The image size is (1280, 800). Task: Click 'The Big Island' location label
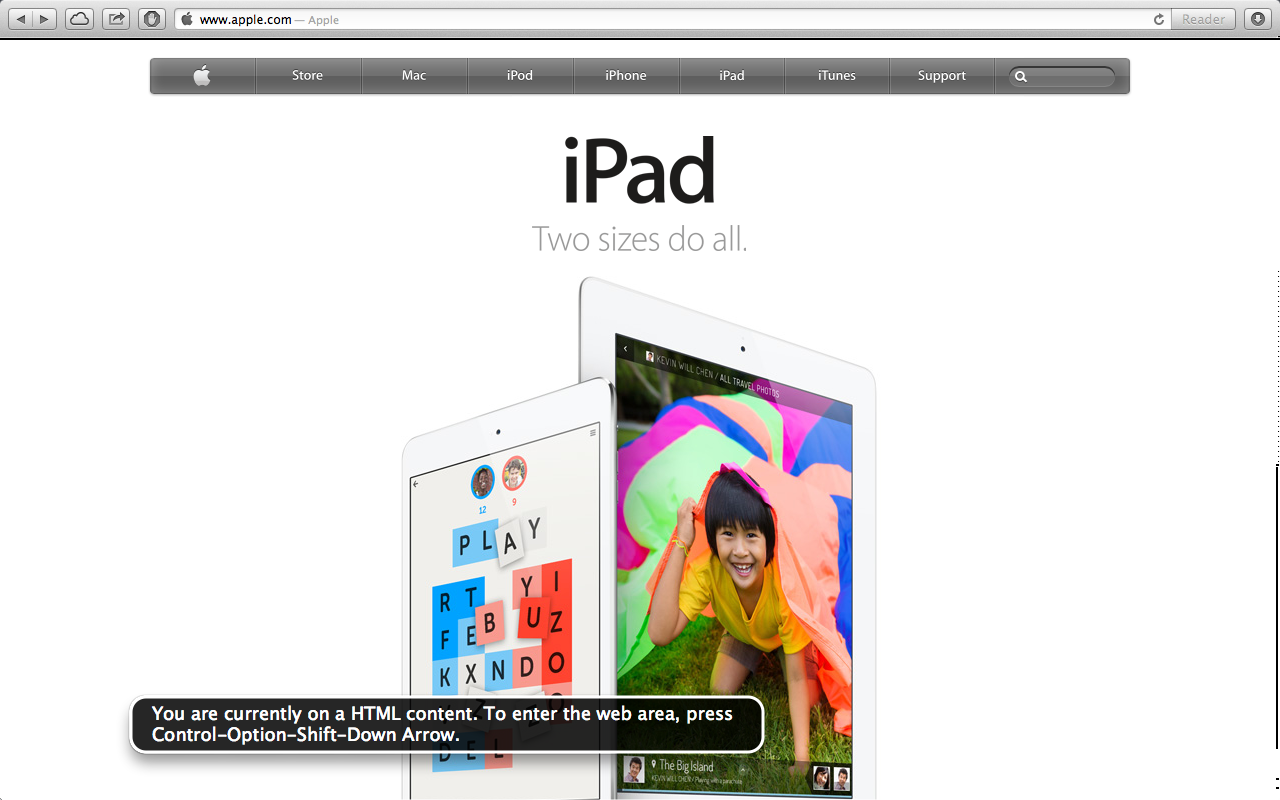[x=686, y=765]
